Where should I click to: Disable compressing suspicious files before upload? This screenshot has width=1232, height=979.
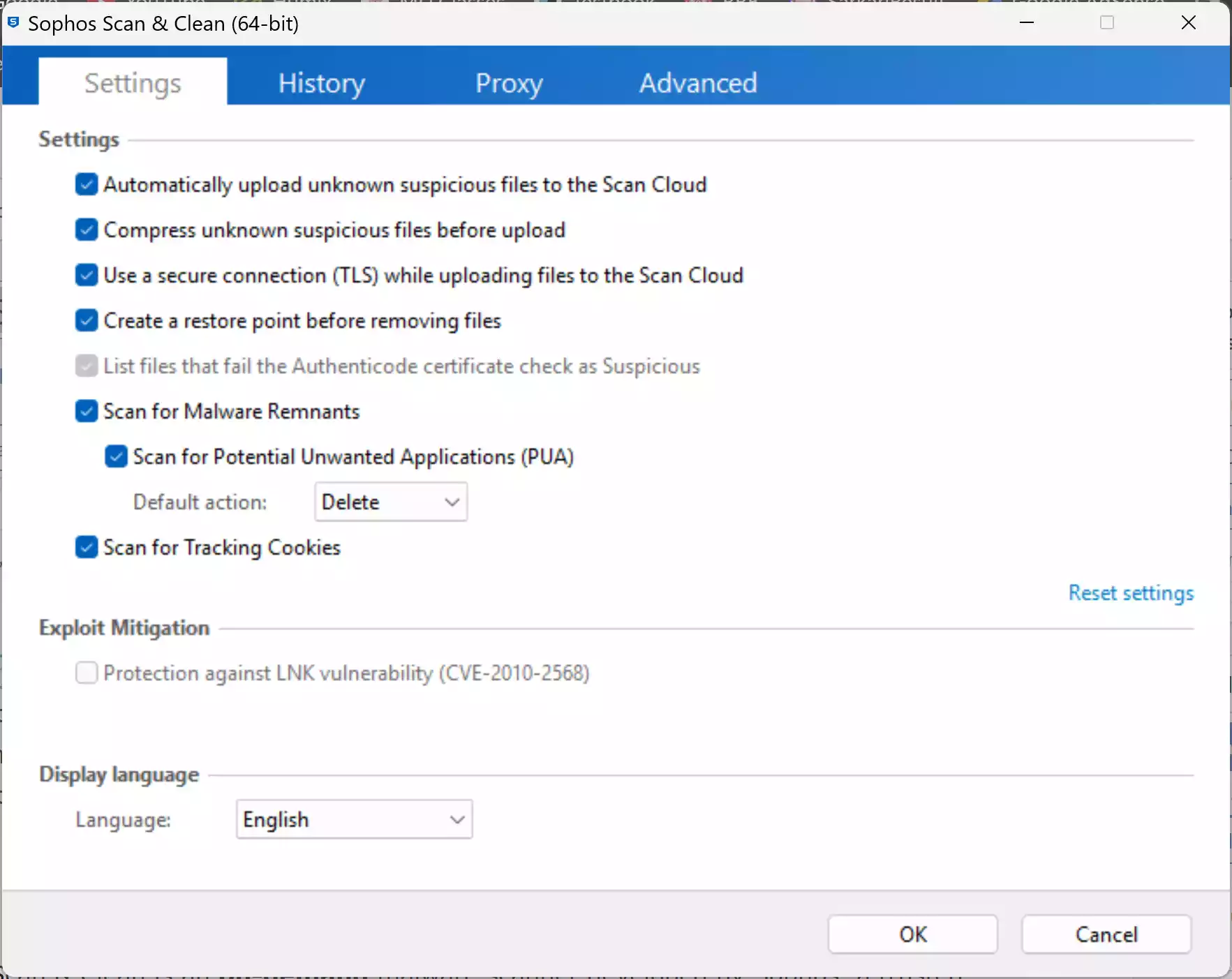[86, 230]
